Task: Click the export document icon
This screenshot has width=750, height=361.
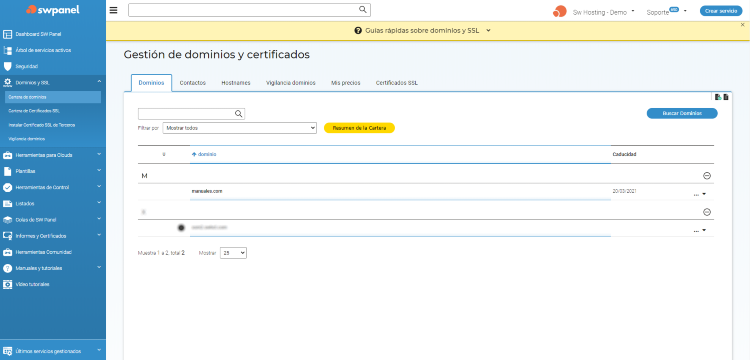Action: pyautogui.click(x=726, y=97)
